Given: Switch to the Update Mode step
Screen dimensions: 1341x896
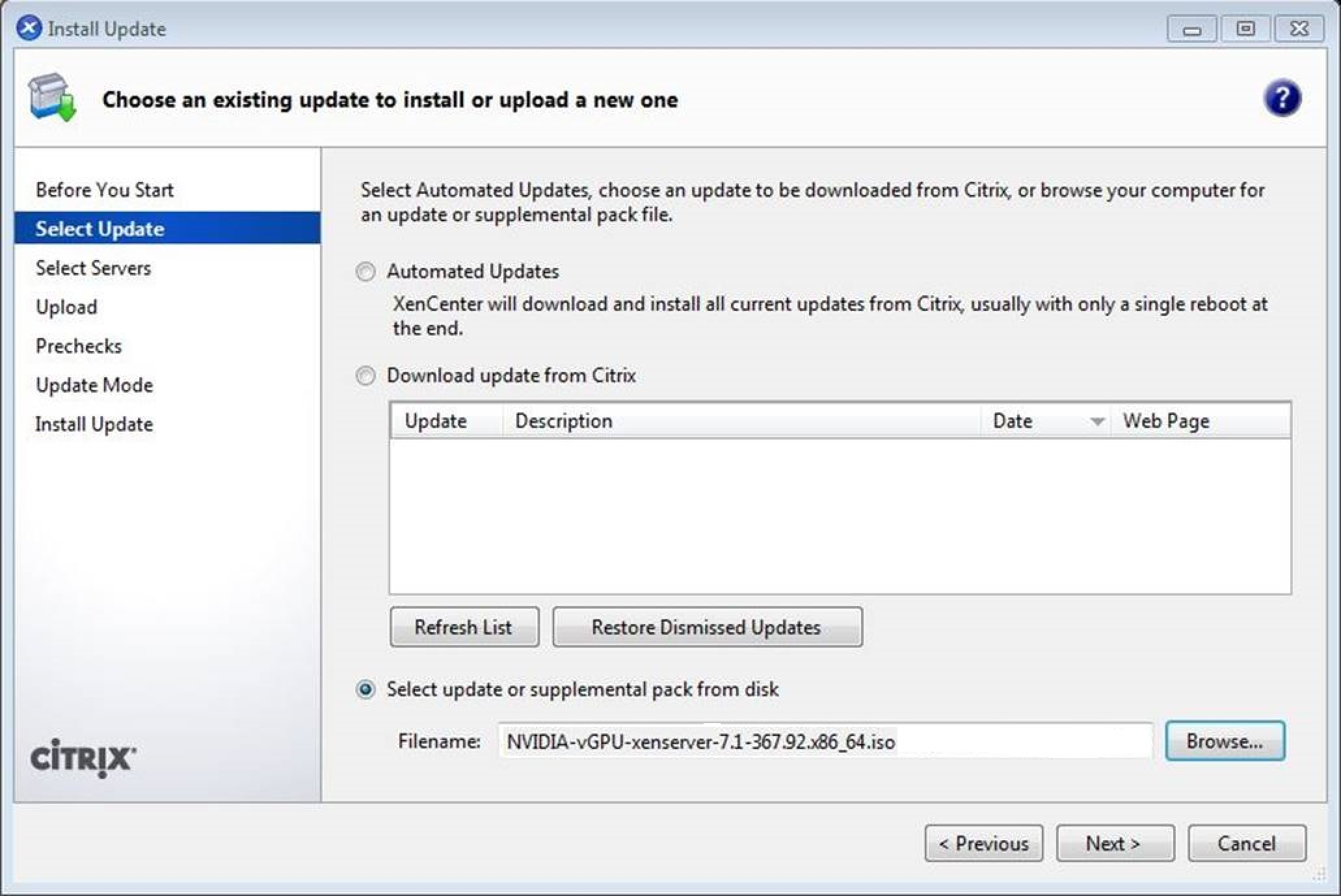Looking at the screenshot, I should (94, 385).
